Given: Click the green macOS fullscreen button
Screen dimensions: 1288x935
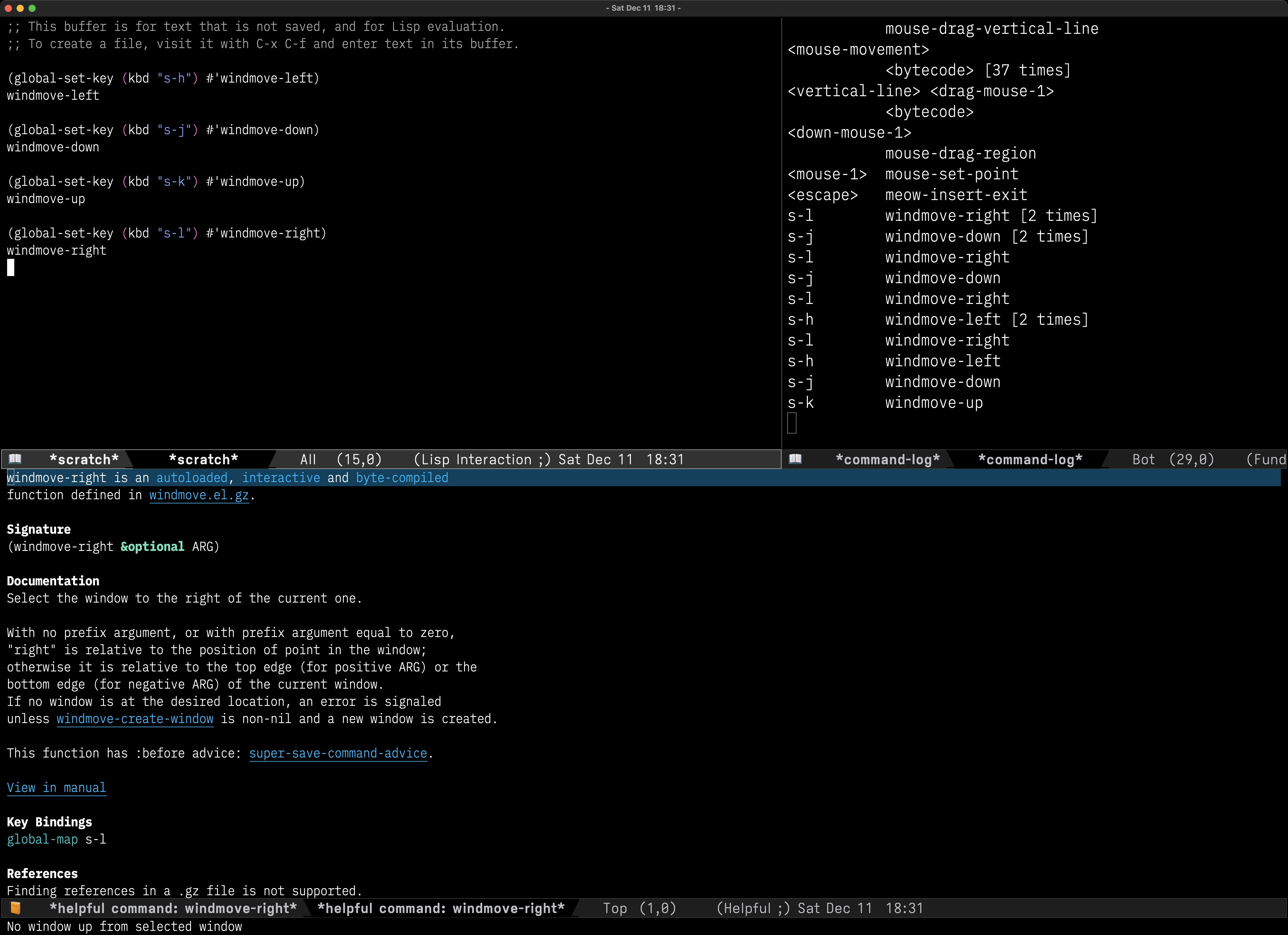Looking at the screenshot, I should [x=32, y=8].
